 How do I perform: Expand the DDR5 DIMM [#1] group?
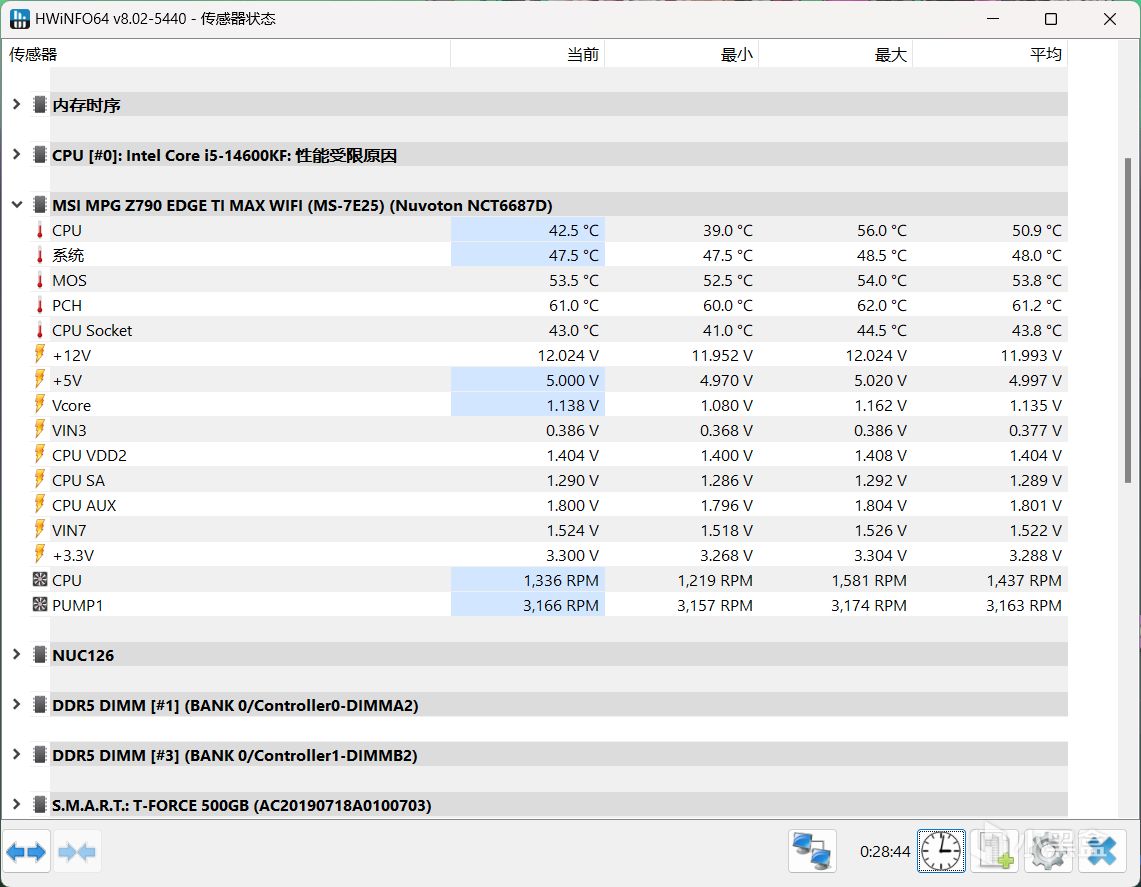coord(16,704)
